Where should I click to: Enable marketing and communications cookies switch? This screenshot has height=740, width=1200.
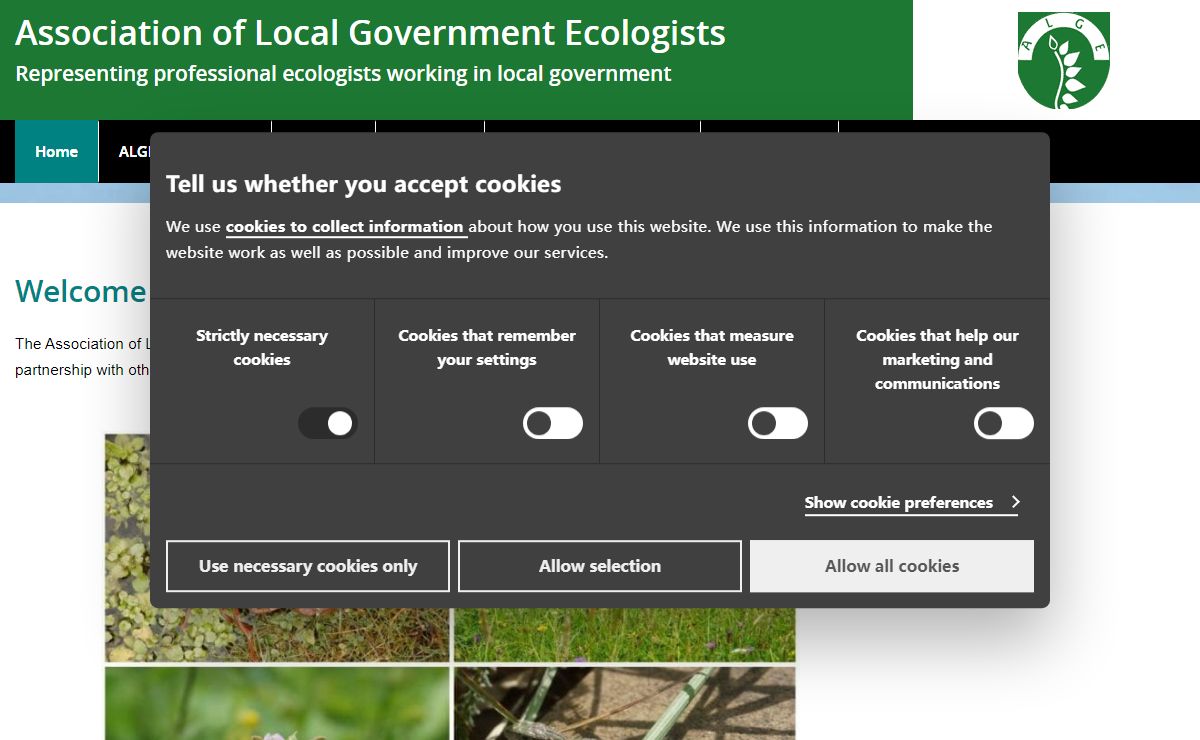click(x=1004, y=423)
